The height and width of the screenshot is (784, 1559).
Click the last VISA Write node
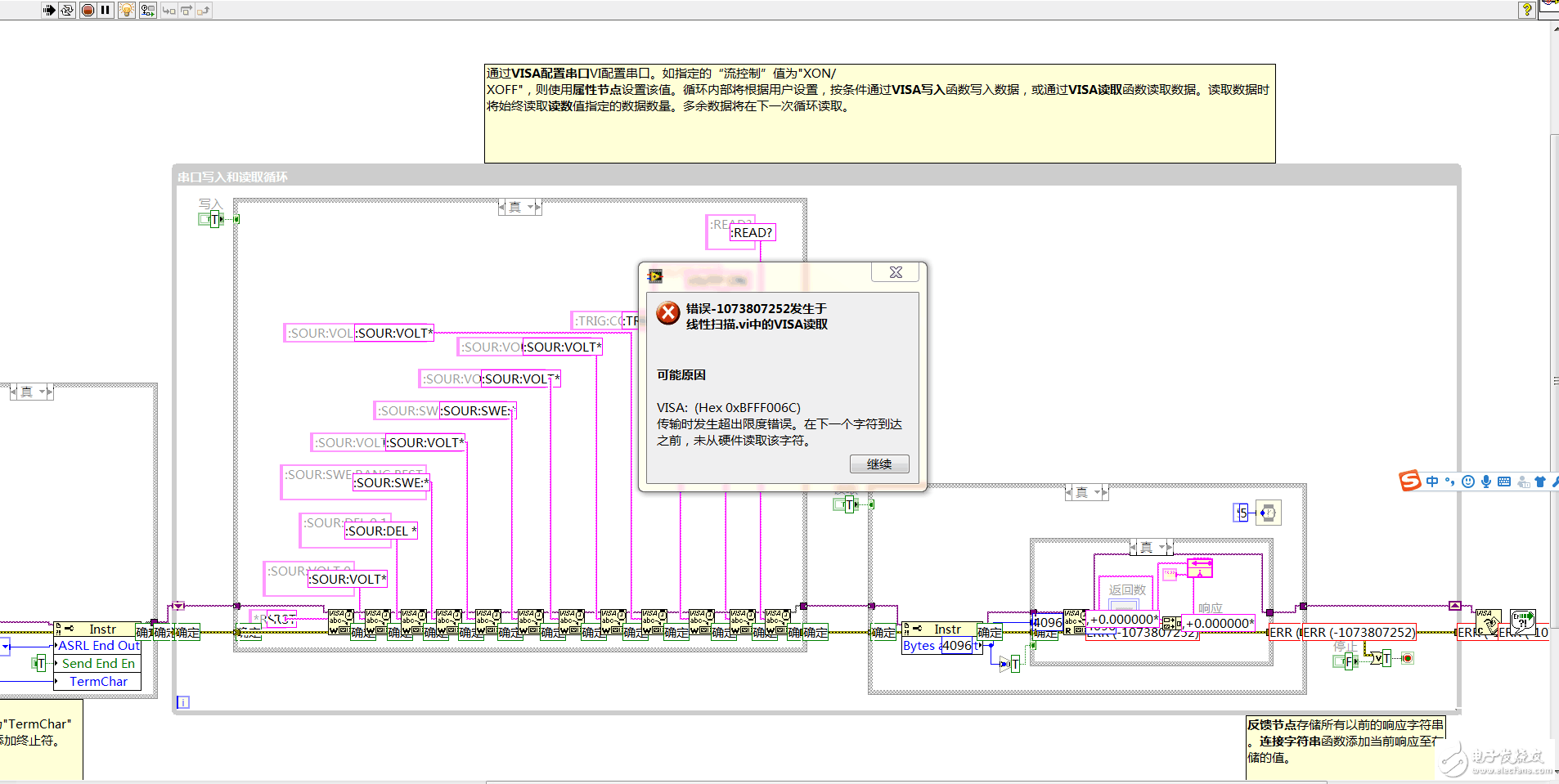[x=778, y=622]
